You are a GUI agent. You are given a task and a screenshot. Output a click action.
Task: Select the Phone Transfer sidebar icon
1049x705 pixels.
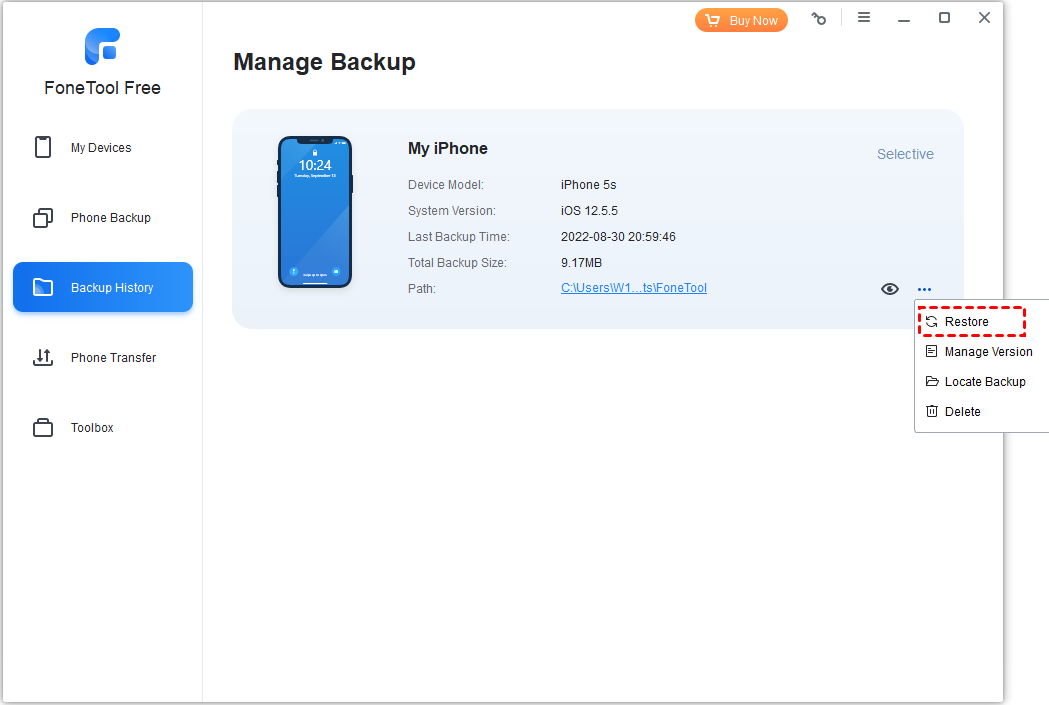41,357
